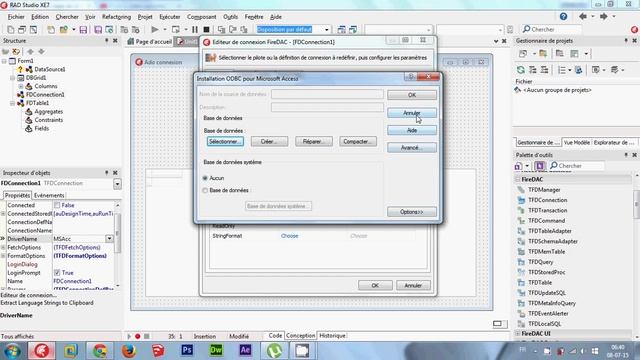Click the Options>> button
This screenshot has height=360, width=640.
[x=411, y=212]
